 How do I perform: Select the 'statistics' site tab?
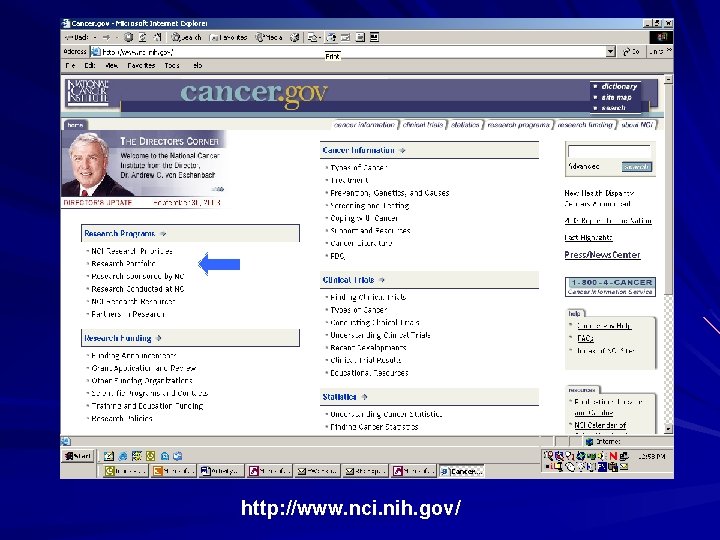(465, 125)
